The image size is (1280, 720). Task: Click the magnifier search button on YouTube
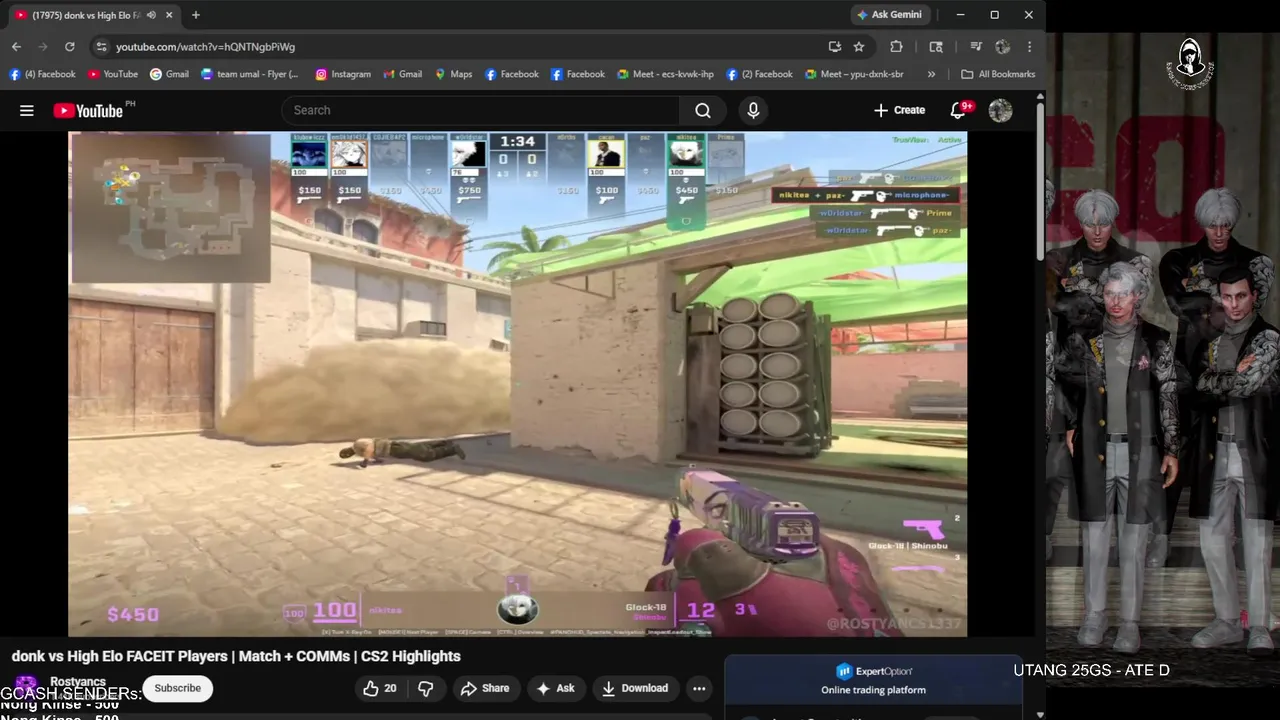tap(703, 111)
